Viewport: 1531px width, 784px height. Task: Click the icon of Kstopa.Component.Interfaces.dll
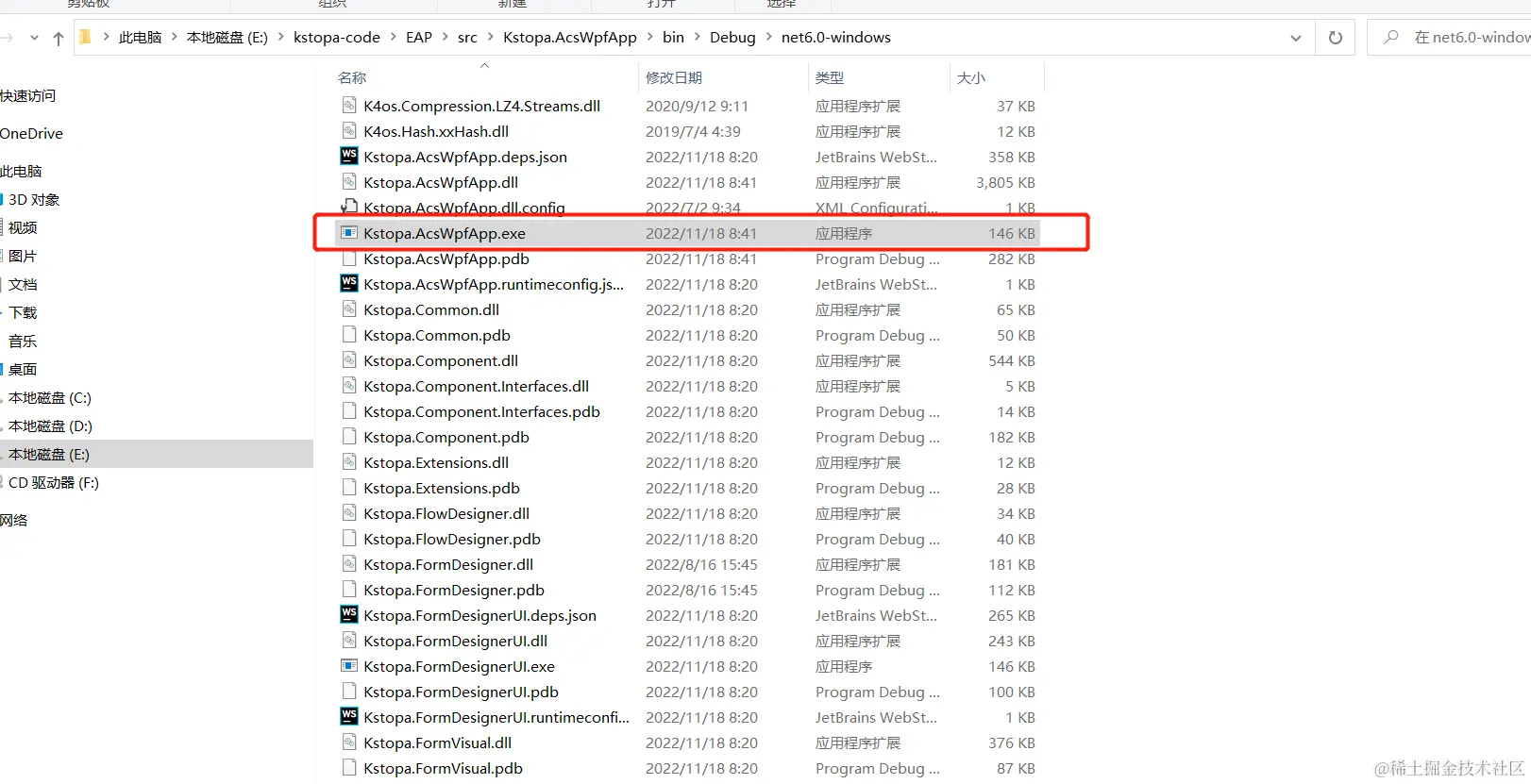click(349, 386)
